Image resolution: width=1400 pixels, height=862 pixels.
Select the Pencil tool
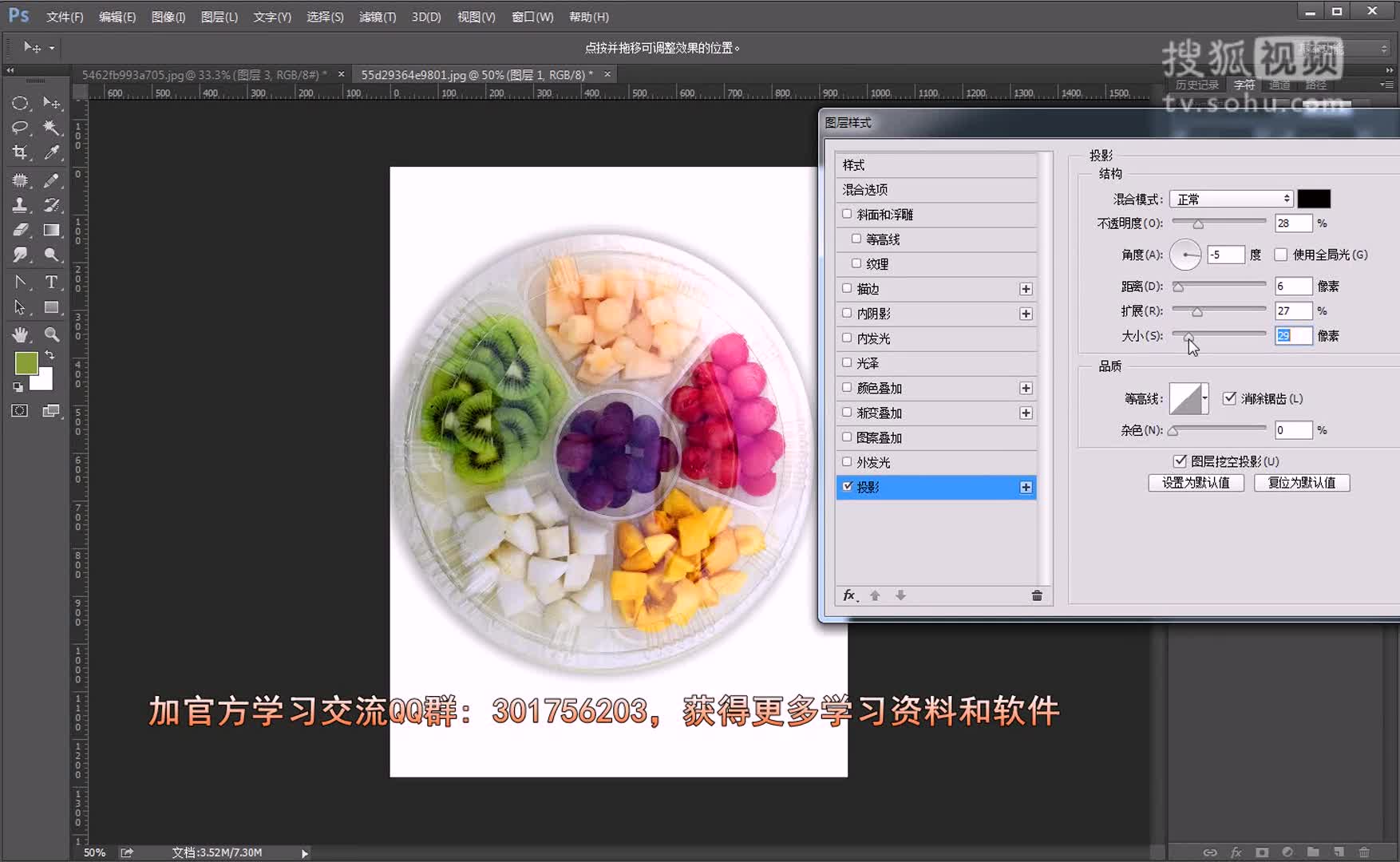pos(51,180)
